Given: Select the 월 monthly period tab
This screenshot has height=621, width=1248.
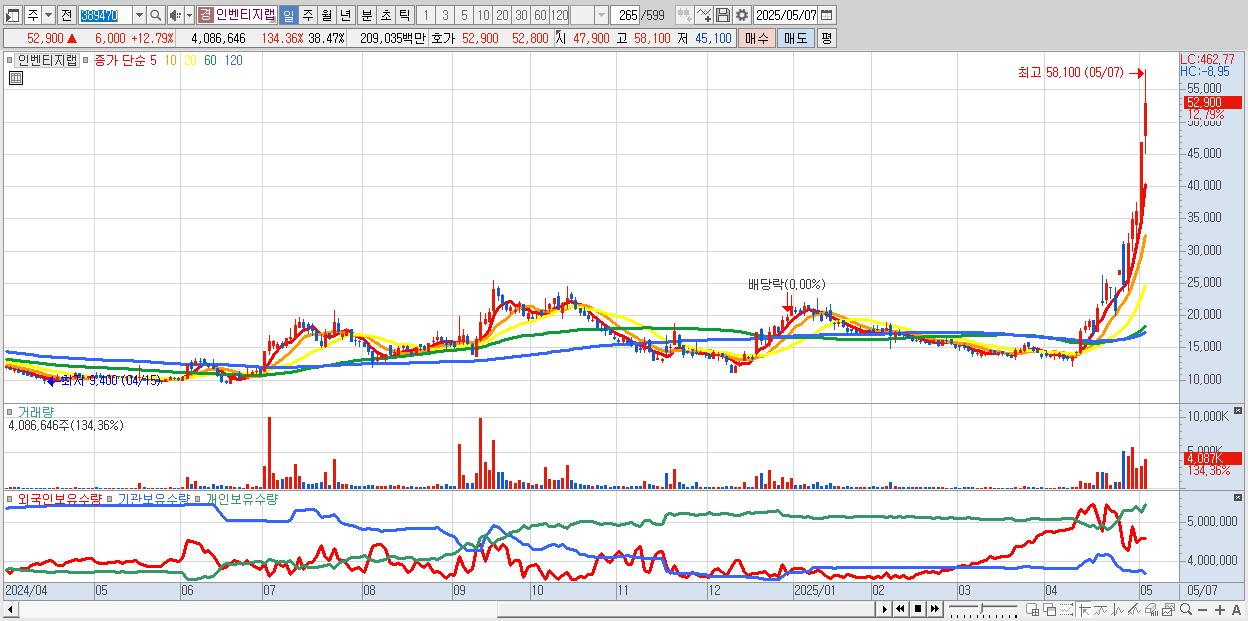Looking at the screenshot, I should click(326, 15).
